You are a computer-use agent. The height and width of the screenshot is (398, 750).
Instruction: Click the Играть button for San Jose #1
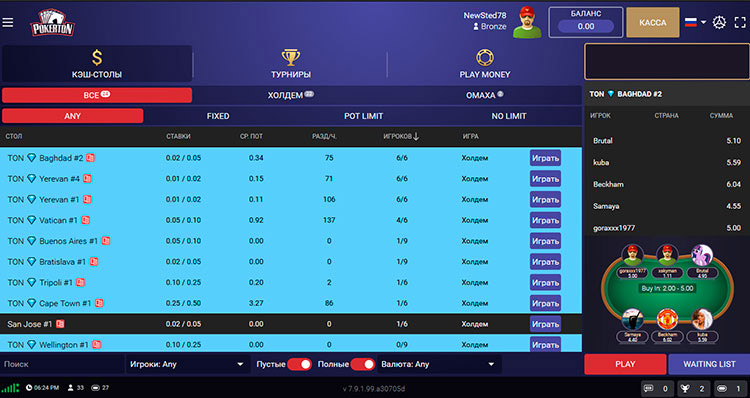(x=545, y=324)
